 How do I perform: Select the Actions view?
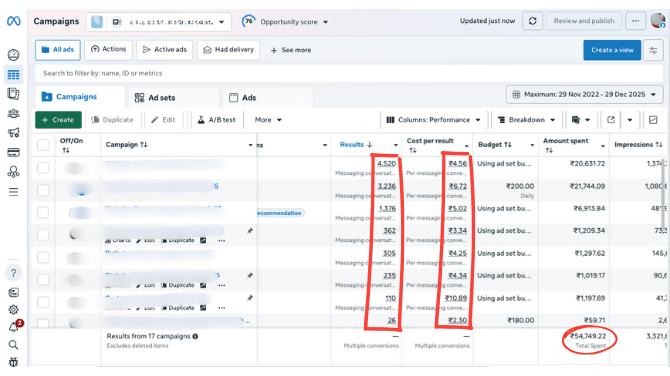pos(109,50)
